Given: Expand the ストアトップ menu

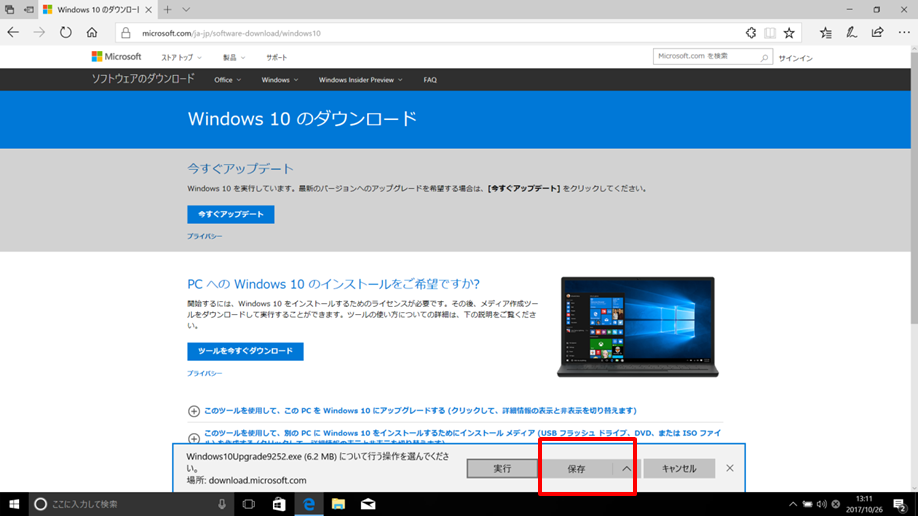Looking at the screenshot, I should click(x=181, y=57).
